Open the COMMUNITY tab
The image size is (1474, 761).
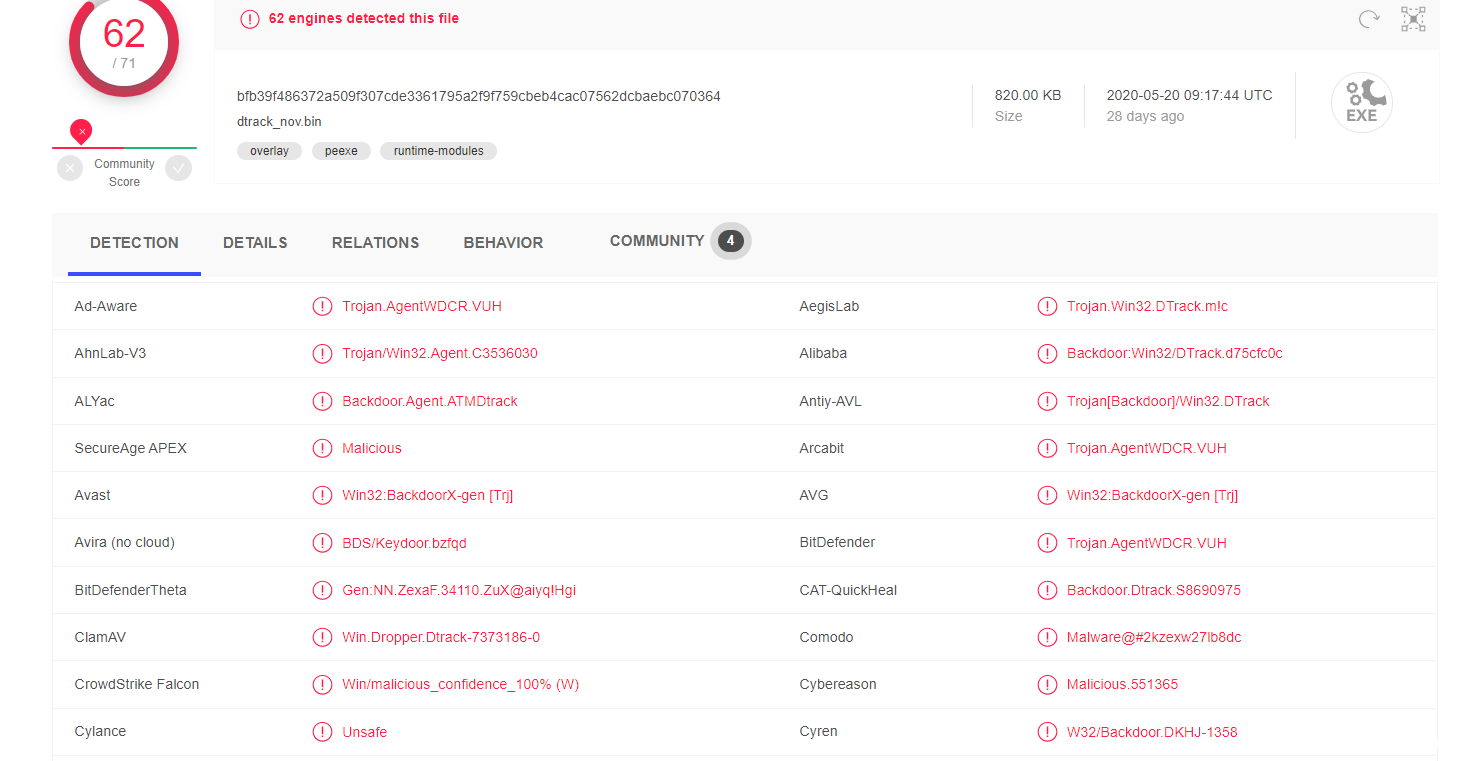pyautogui.click(x=657, y=241)
